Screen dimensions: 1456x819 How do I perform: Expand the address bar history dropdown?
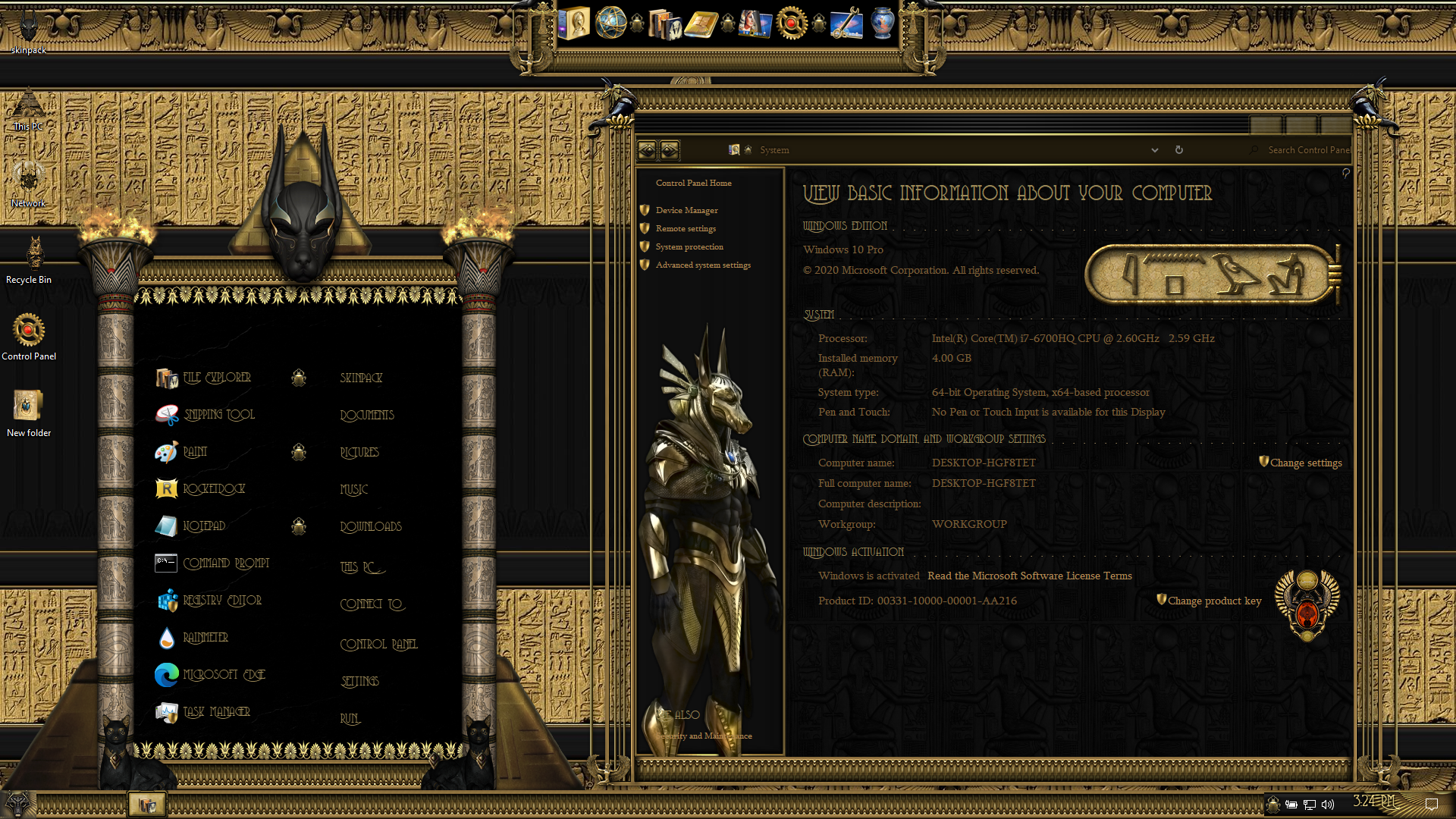click(1154, 150)
